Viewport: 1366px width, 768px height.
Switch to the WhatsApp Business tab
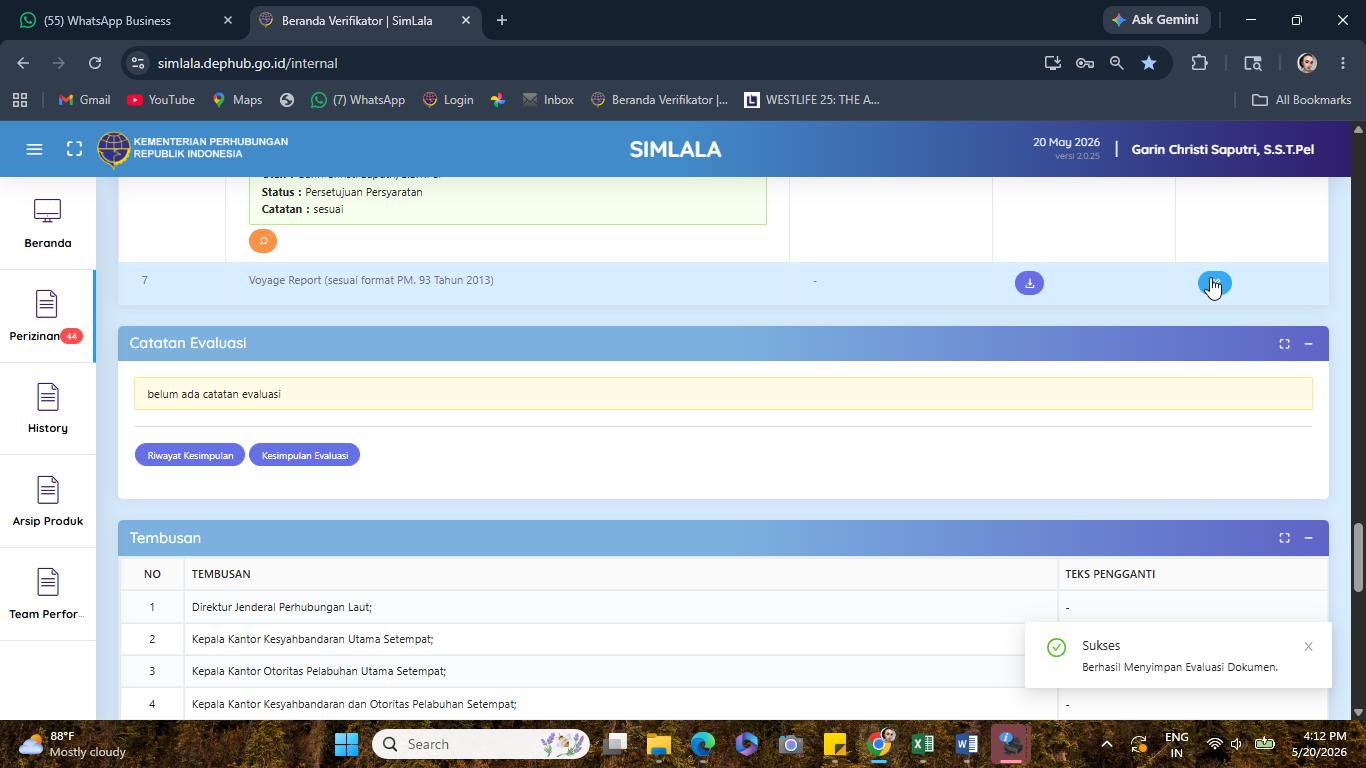[122, 20]
